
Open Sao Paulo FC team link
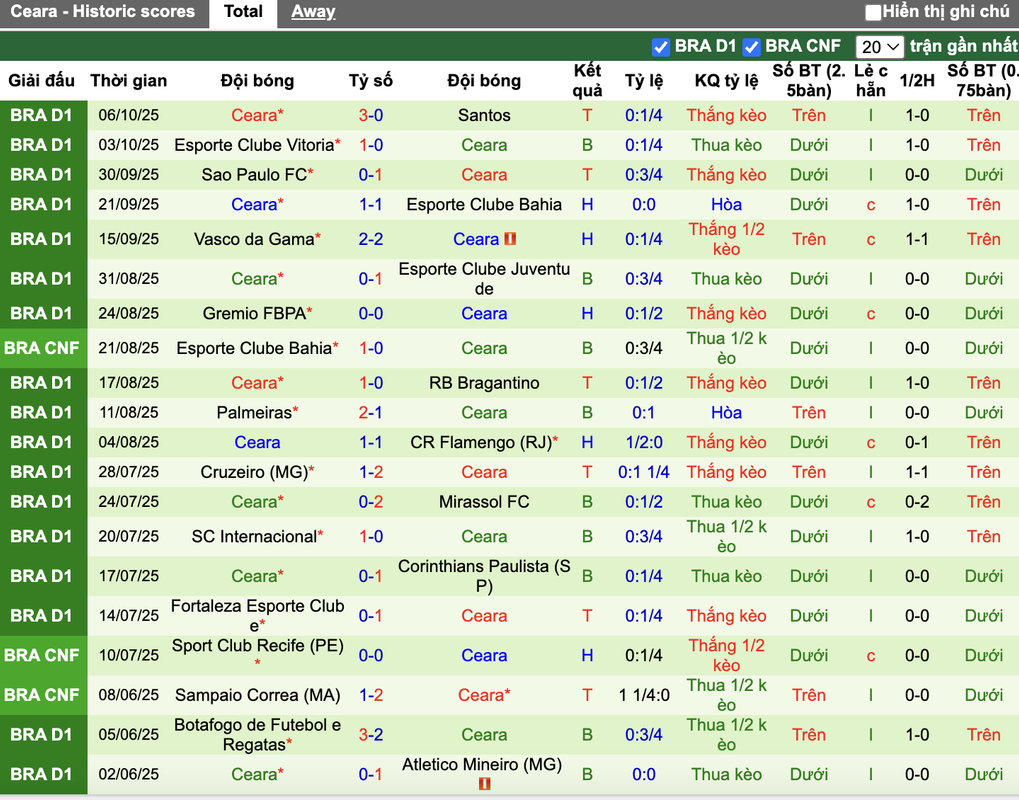254,175
